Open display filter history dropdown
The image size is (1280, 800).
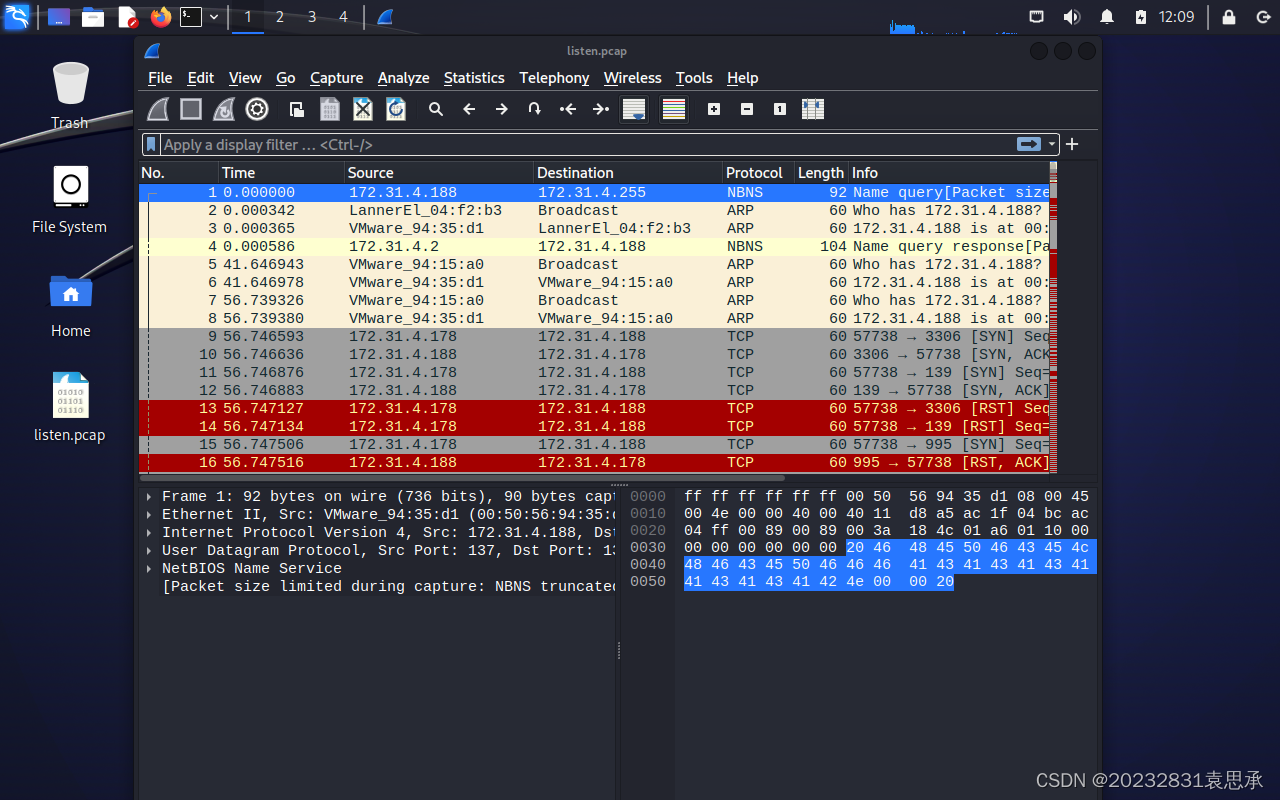pyautogui.click(x=1051, y=145)
